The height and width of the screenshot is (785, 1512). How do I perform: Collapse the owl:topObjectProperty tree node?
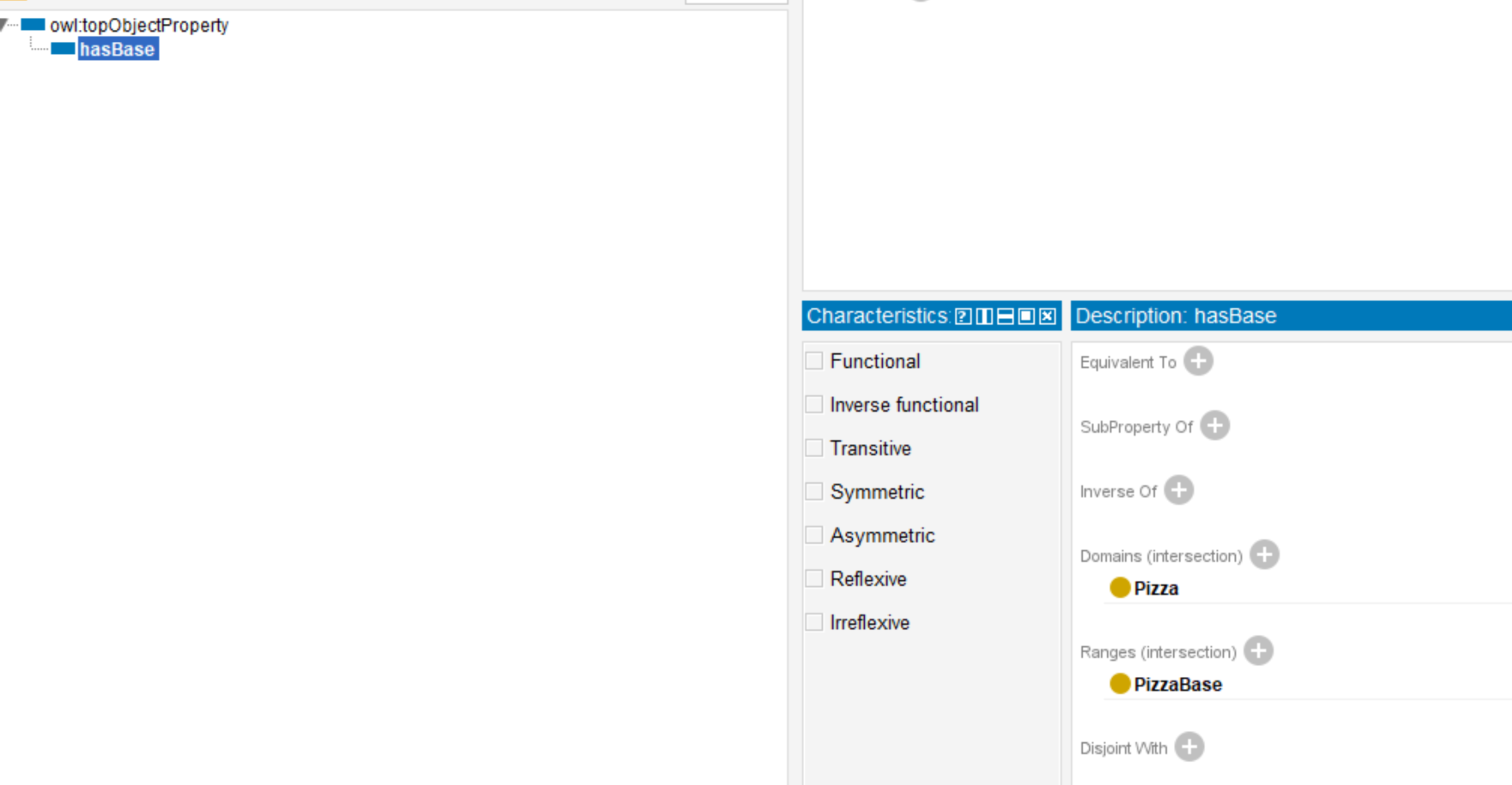(4, 25)
